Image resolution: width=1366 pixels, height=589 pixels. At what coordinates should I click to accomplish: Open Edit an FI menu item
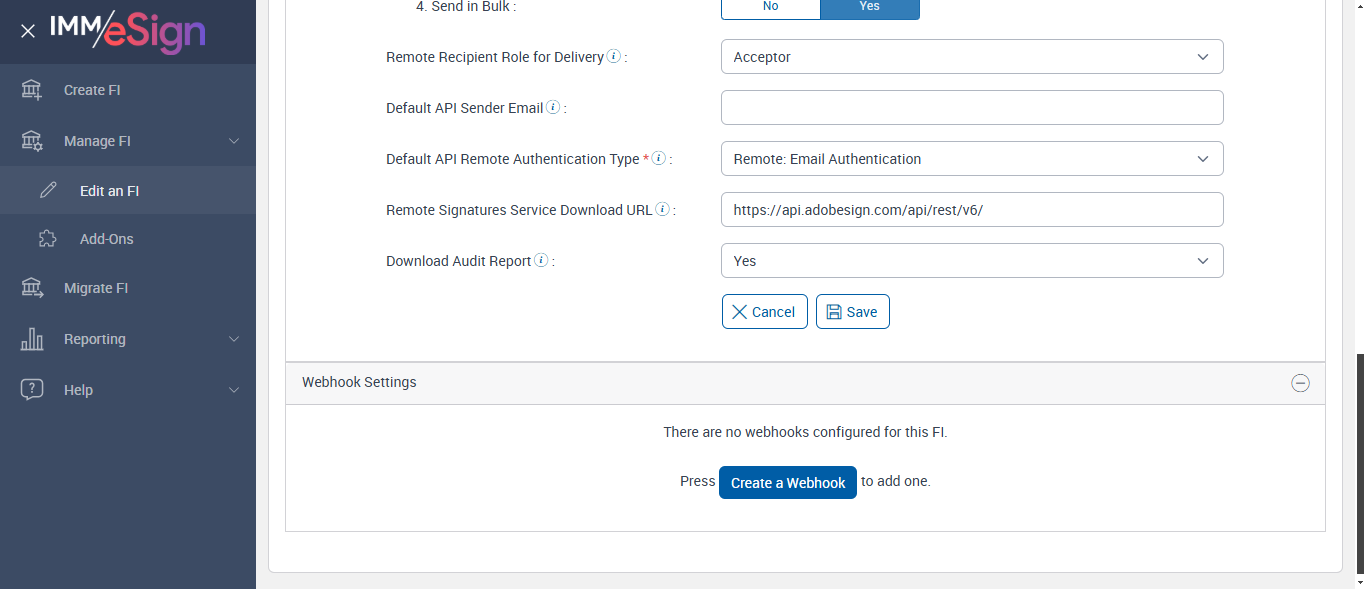(x=109, y=190)
